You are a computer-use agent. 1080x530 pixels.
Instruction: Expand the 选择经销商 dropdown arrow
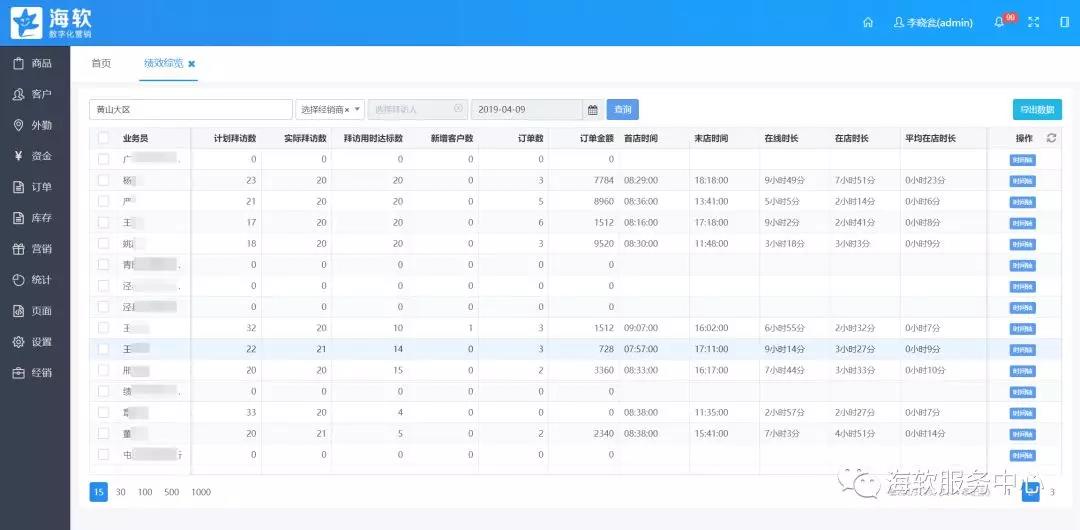click(358, 109)
